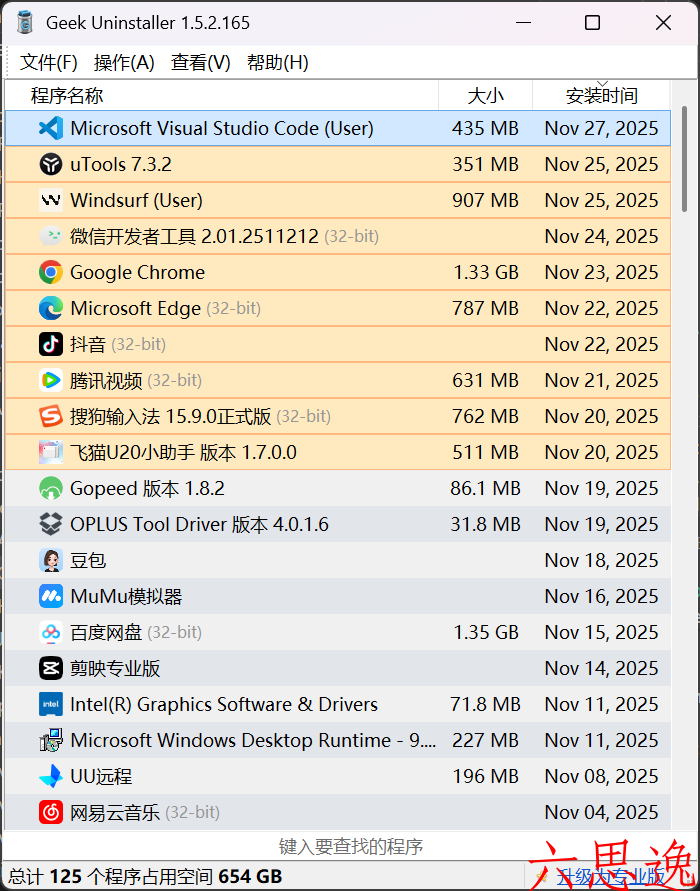The width and height of the screenshot is (700, 891).
Task: Open the 操作(A) menu
Action: [x=124, y=62]
